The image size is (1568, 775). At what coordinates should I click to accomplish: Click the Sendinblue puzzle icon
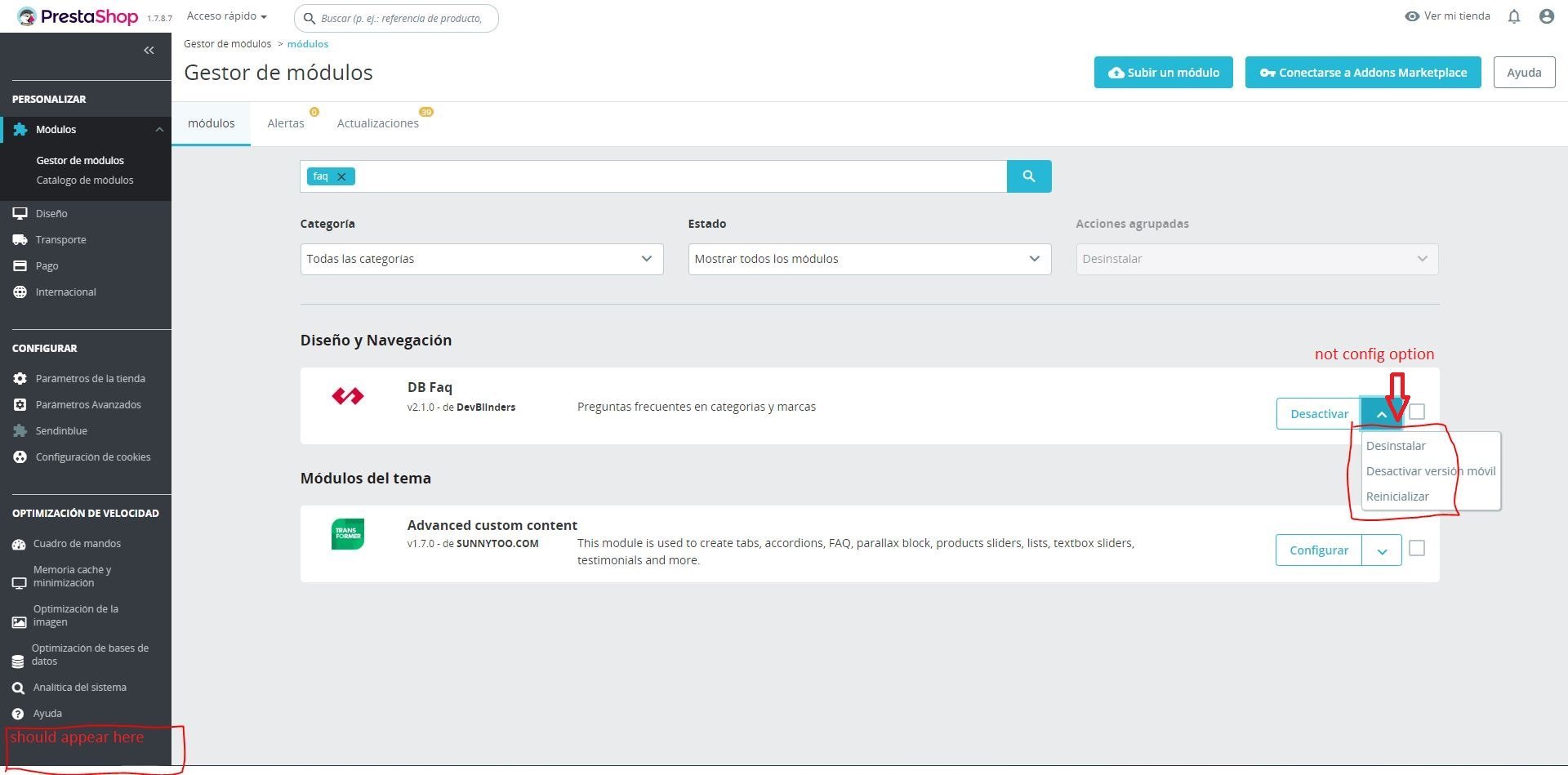pyautogui.click(x=20, y=430)
